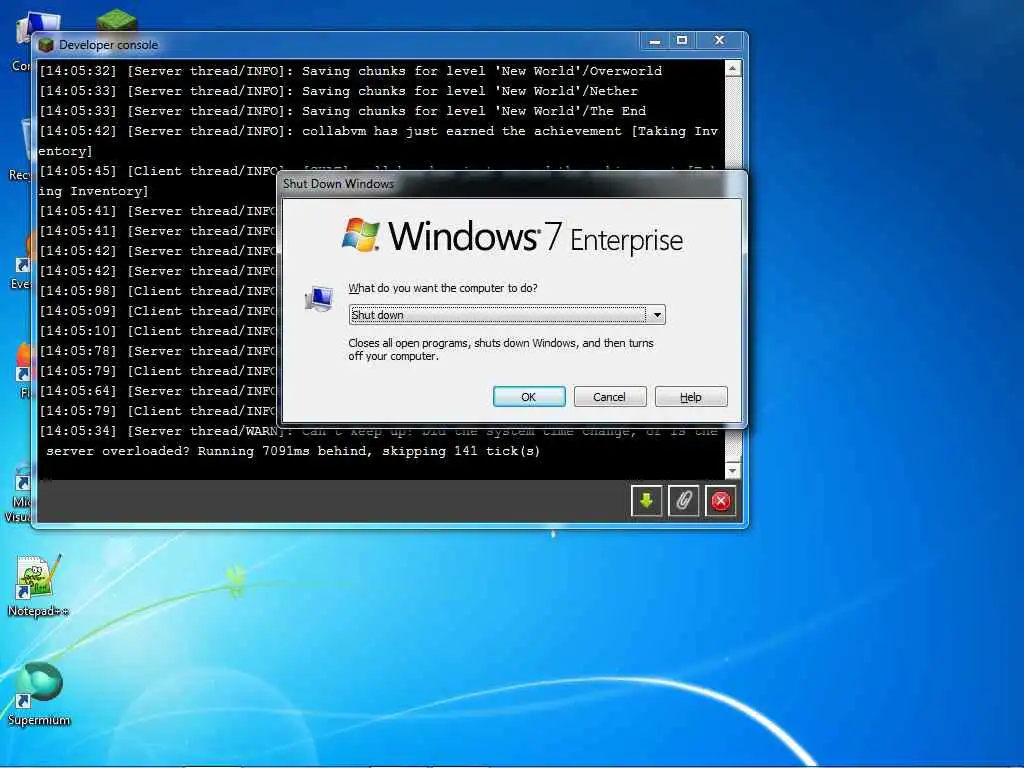The height and width of the screenshot is (768, 1024).
Task: Click Help in Shut Down Windows dialog
Action: (690, 396)
